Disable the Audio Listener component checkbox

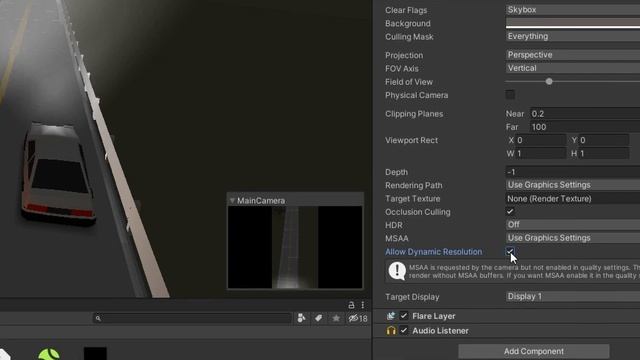(404, 331)
